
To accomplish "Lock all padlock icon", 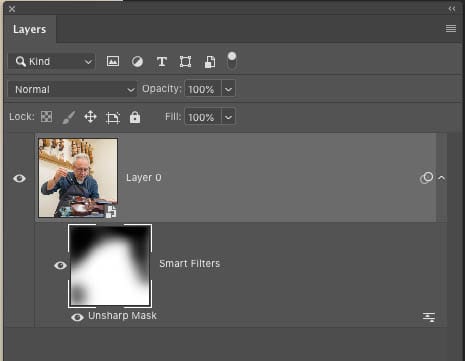I will pyautogui.click(x=135, y=117).
